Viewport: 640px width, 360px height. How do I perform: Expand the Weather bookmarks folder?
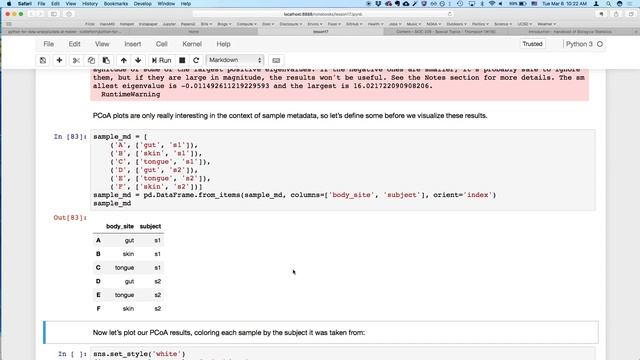547,24
